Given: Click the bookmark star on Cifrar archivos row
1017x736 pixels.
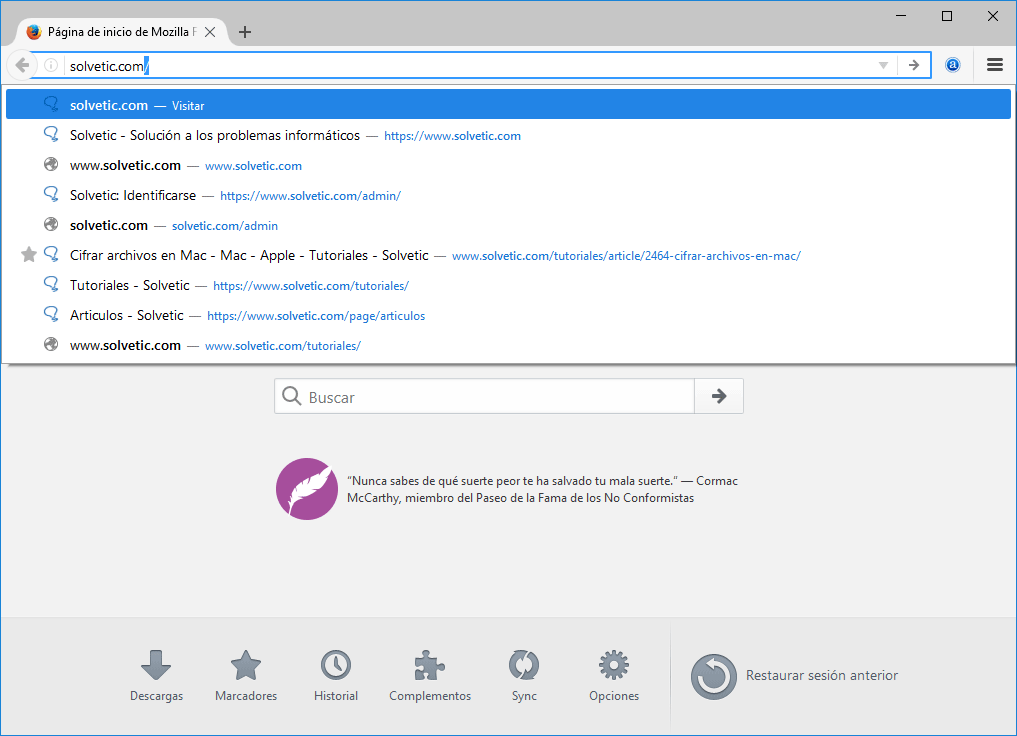Looking at the screenshot, I should click(29, 254).
